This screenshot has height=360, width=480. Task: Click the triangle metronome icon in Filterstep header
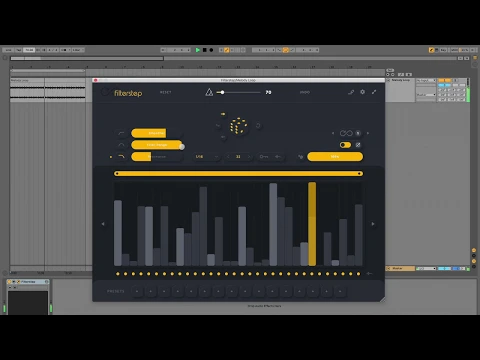pyautogui.click(x=209, y=92)
